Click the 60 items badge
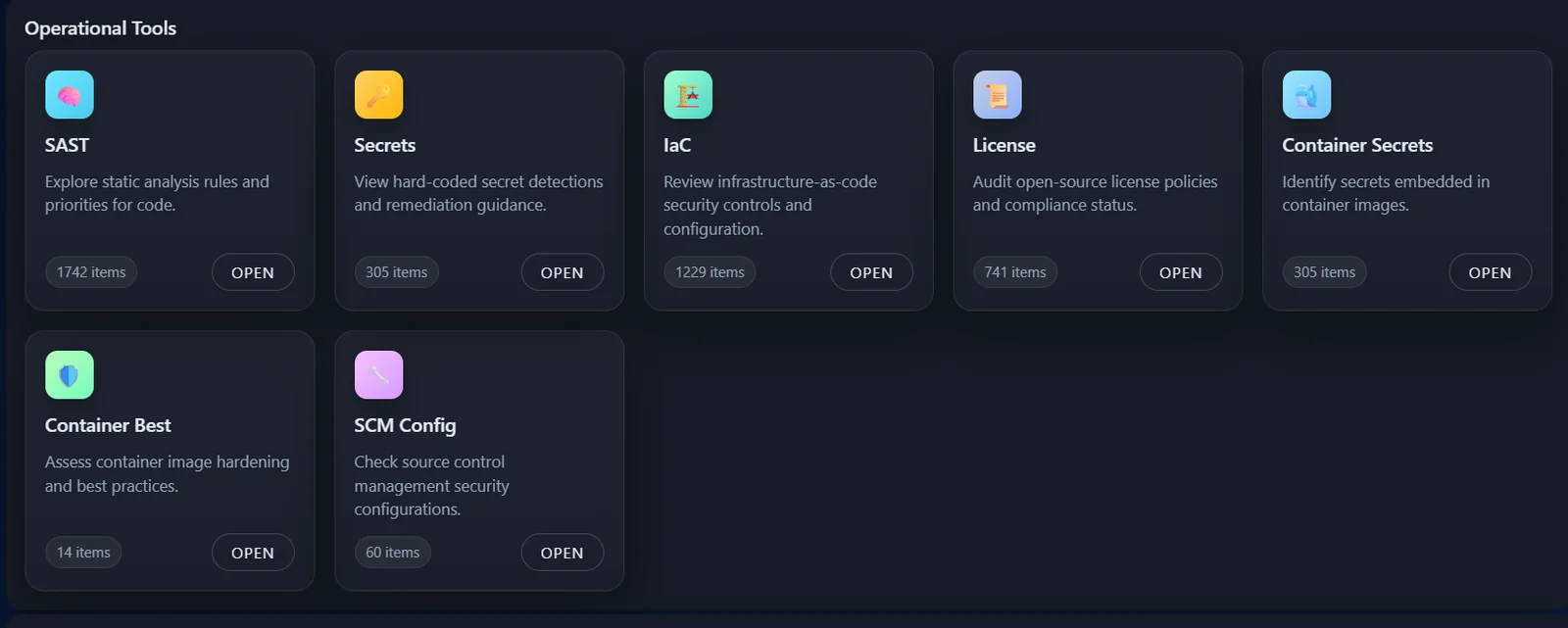The height and width of the screenshot is (628, 1568). tap(392, 553)
